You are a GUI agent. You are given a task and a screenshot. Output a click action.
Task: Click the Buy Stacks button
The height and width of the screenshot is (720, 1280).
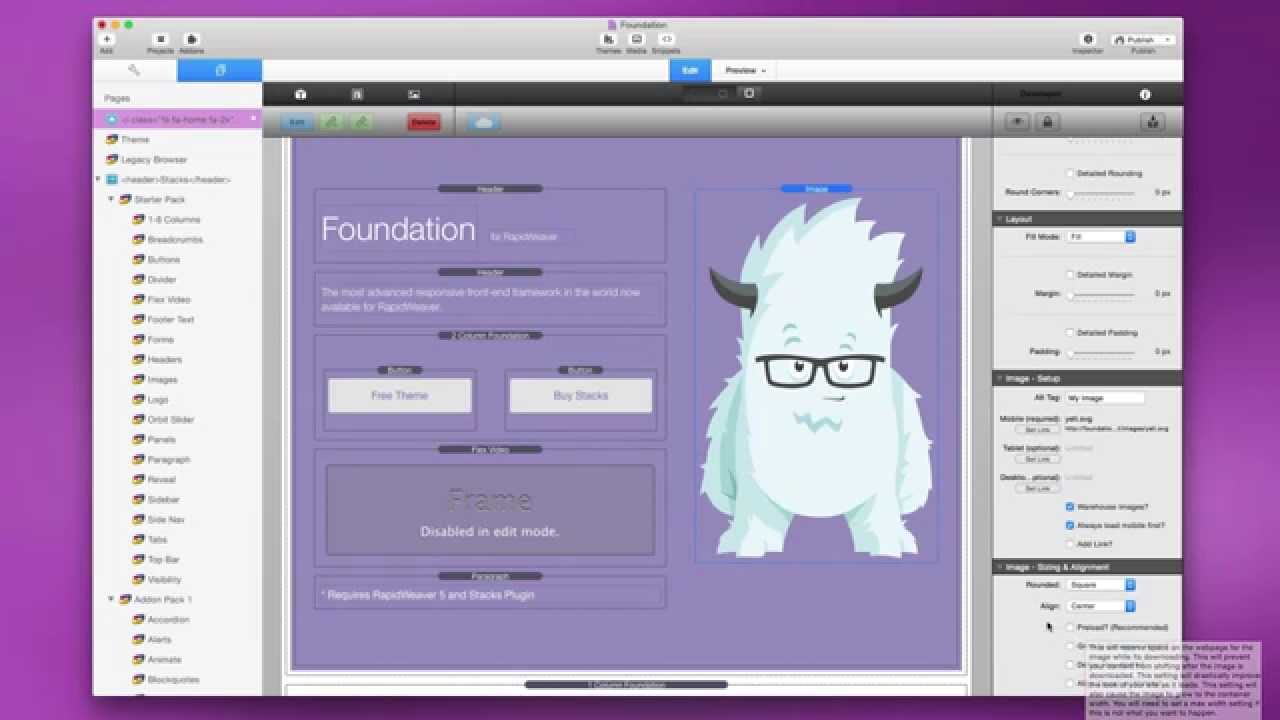click(581, 395)
